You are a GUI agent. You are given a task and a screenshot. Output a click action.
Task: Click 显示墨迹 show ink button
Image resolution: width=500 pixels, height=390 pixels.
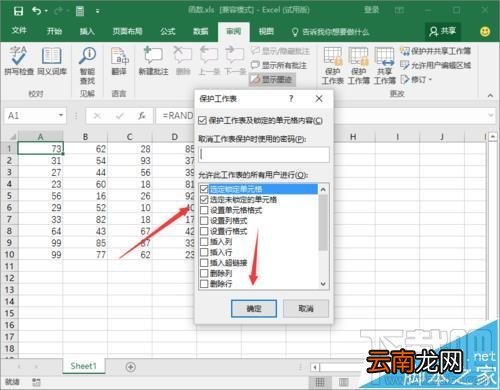(x=272, y=80)
